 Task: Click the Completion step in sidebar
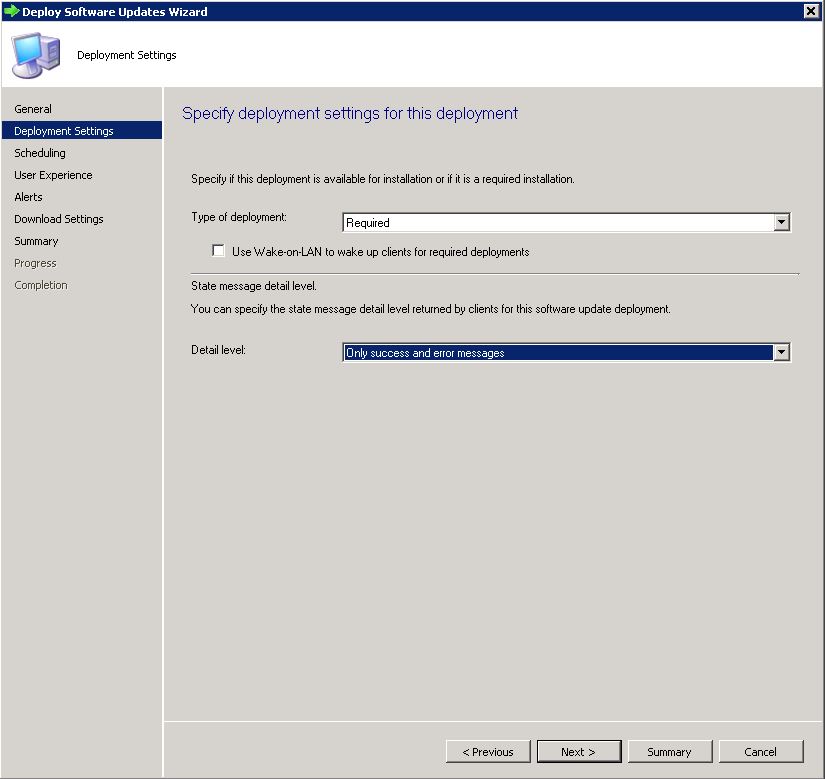[41, 285]
